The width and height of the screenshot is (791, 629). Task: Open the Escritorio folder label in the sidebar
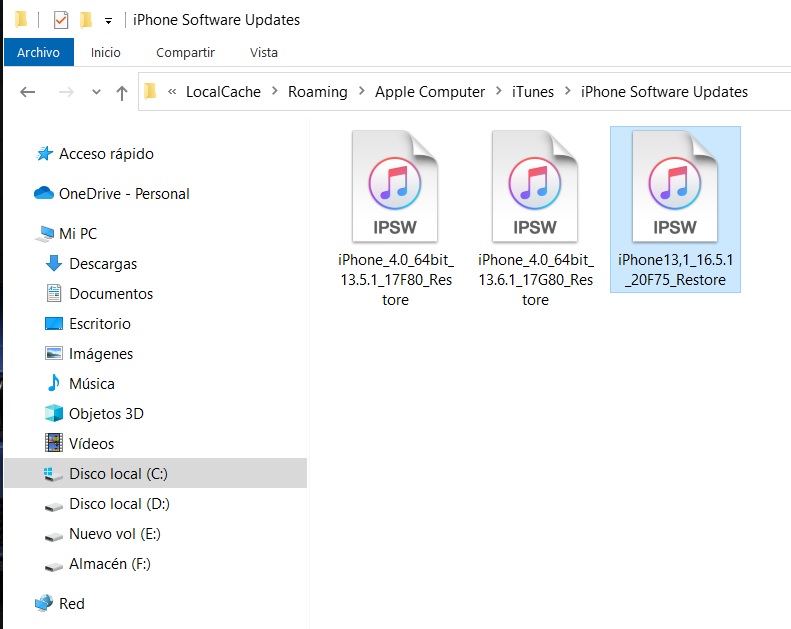tap(100, 323)
